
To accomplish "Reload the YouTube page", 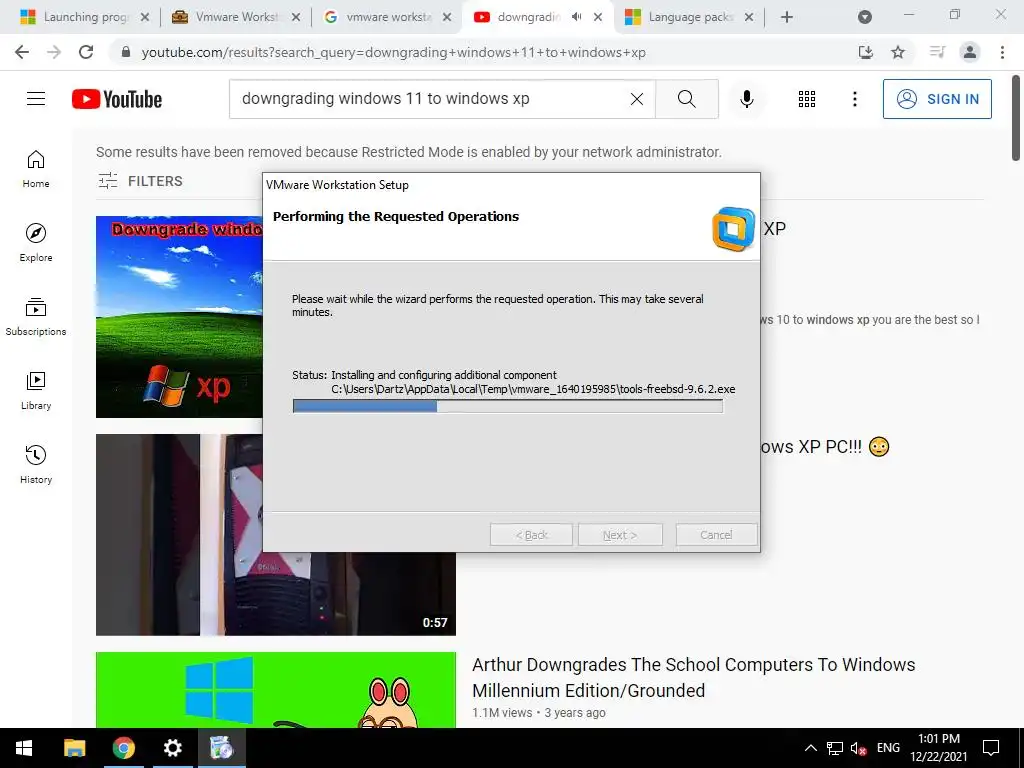I will tap(86, 52).
